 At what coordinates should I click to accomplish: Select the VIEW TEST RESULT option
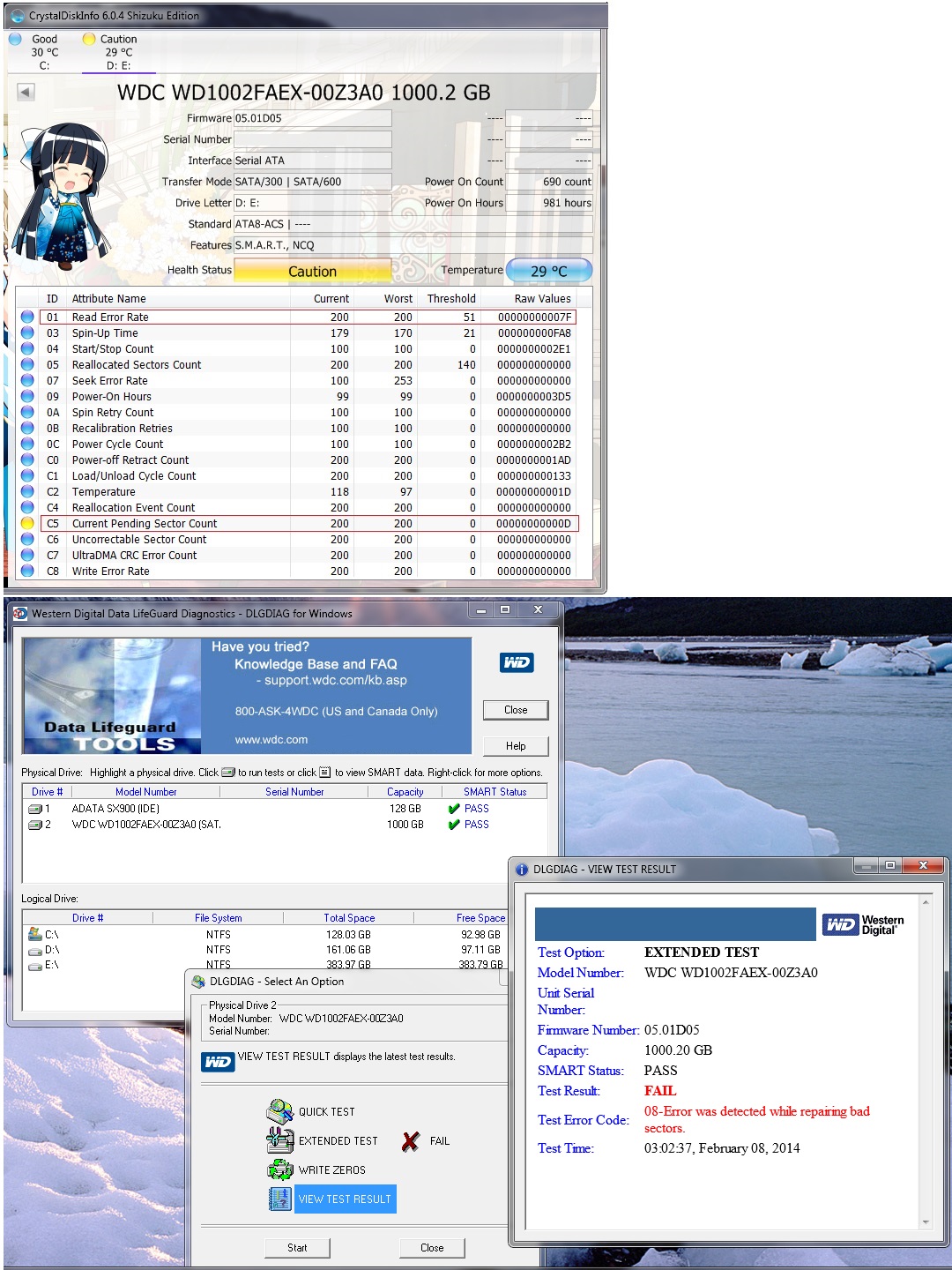click(x=345, y=1199)
